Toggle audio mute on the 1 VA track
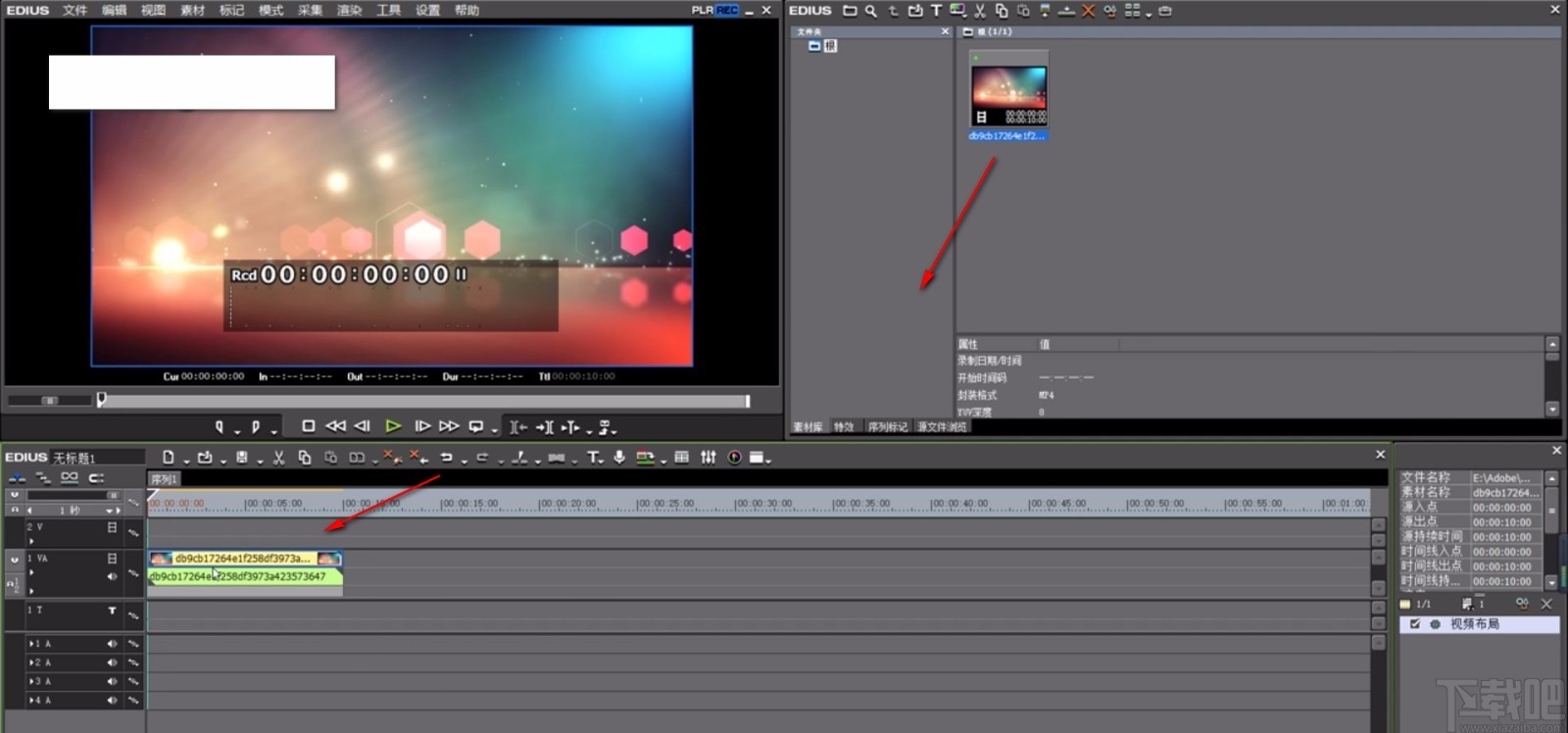This screenshot has width=1568, height=733. pyautogui.click(x=112, y=576)
